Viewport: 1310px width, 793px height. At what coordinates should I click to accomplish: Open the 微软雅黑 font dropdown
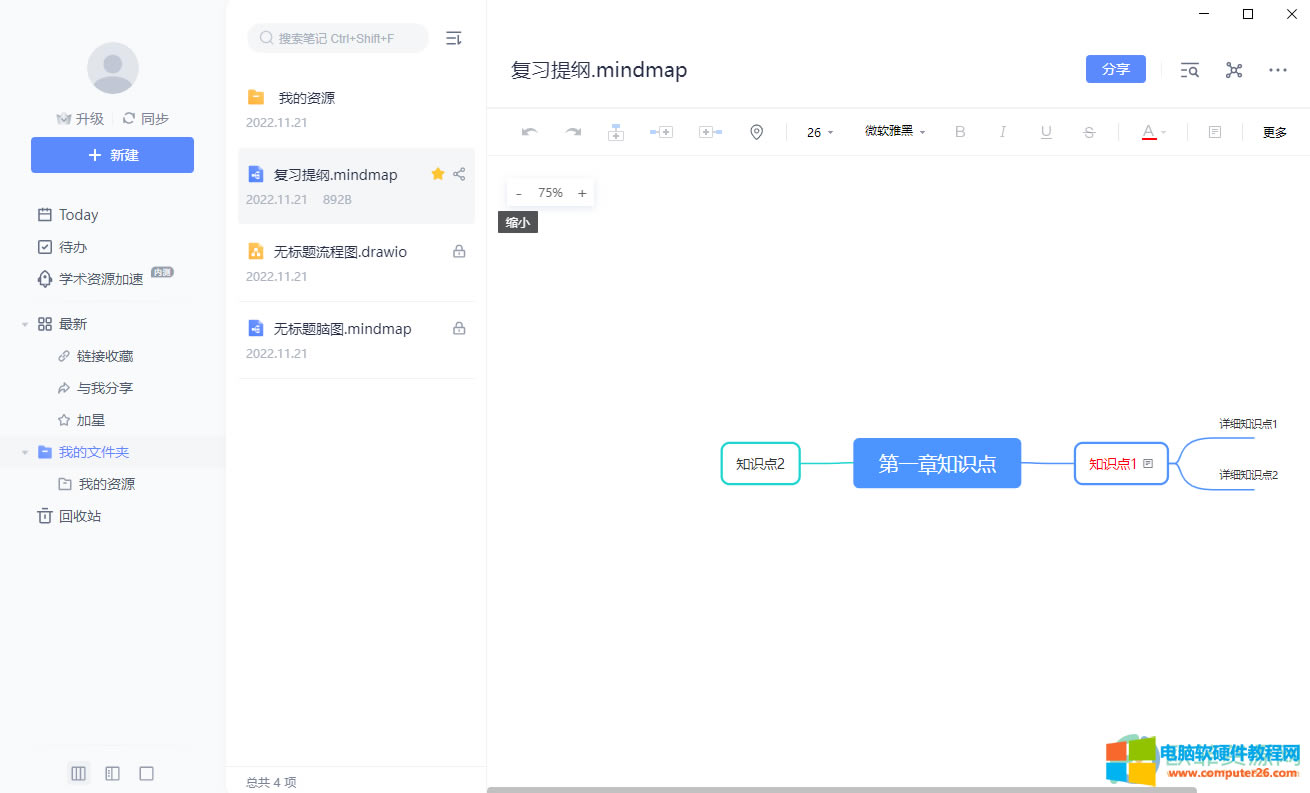[x=895, y=132]
